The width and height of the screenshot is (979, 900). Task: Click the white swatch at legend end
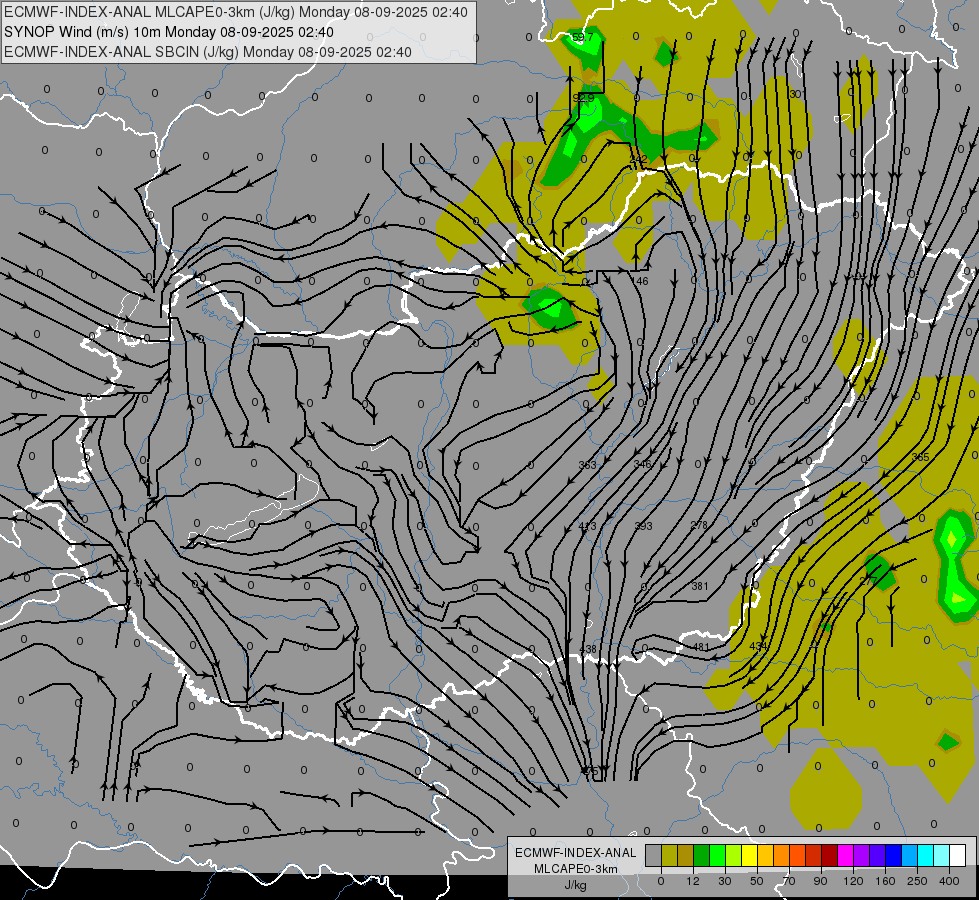click(x=958, y=855)
